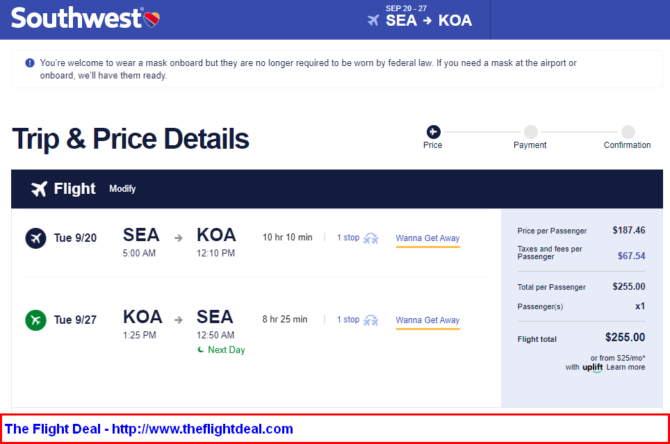The height and width of the screenshot is (444, 670).
Task: Click the Modify link in the Flight bar
Action: click(x=122, y=188)
